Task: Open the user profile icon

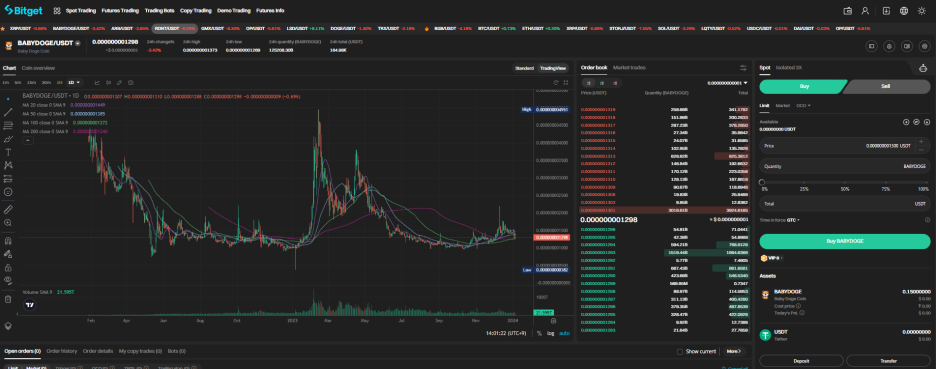Action: click(x=865, y=11)
